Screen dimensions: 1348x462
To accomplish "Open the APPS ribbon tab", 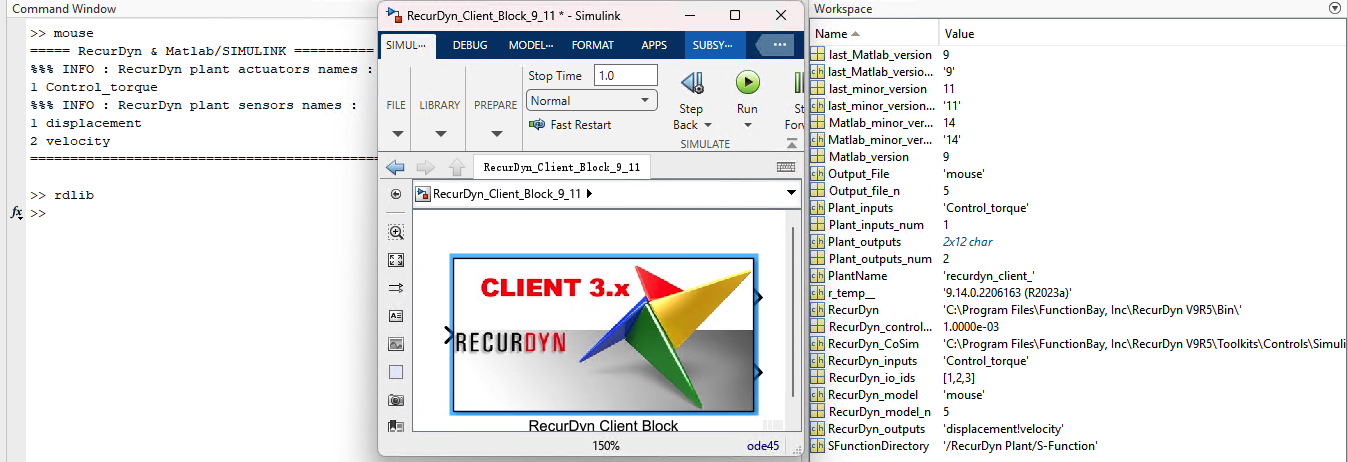I will (654, 45).
